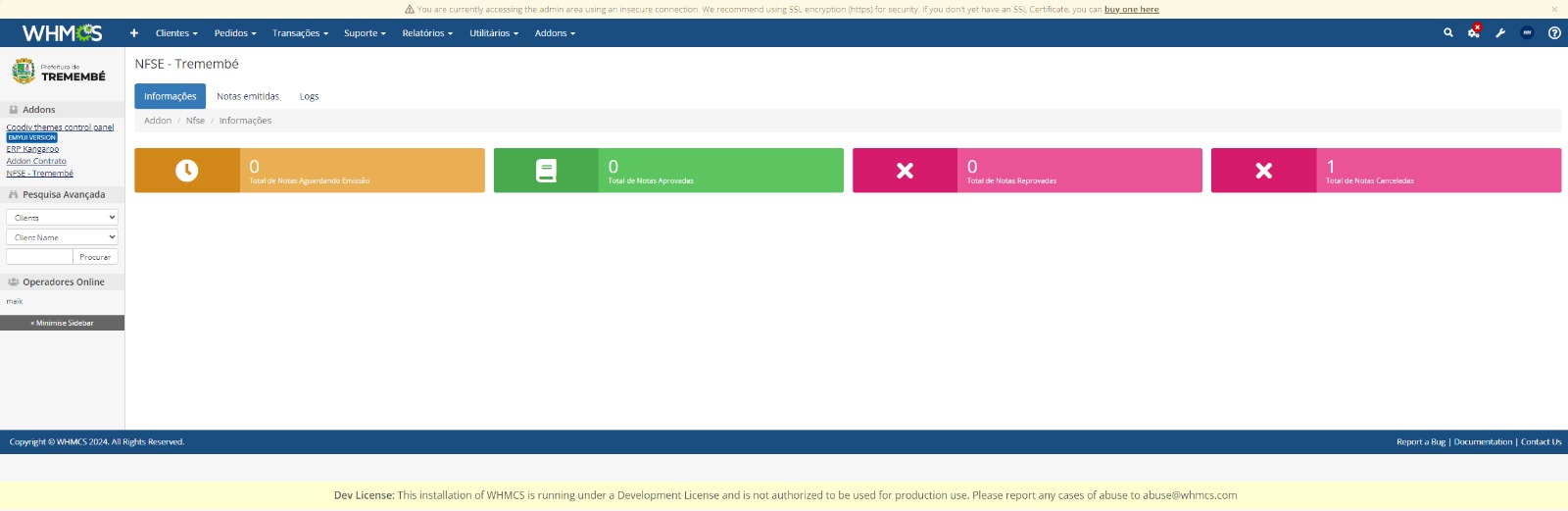Click the book icon on approved notes card

546,171
